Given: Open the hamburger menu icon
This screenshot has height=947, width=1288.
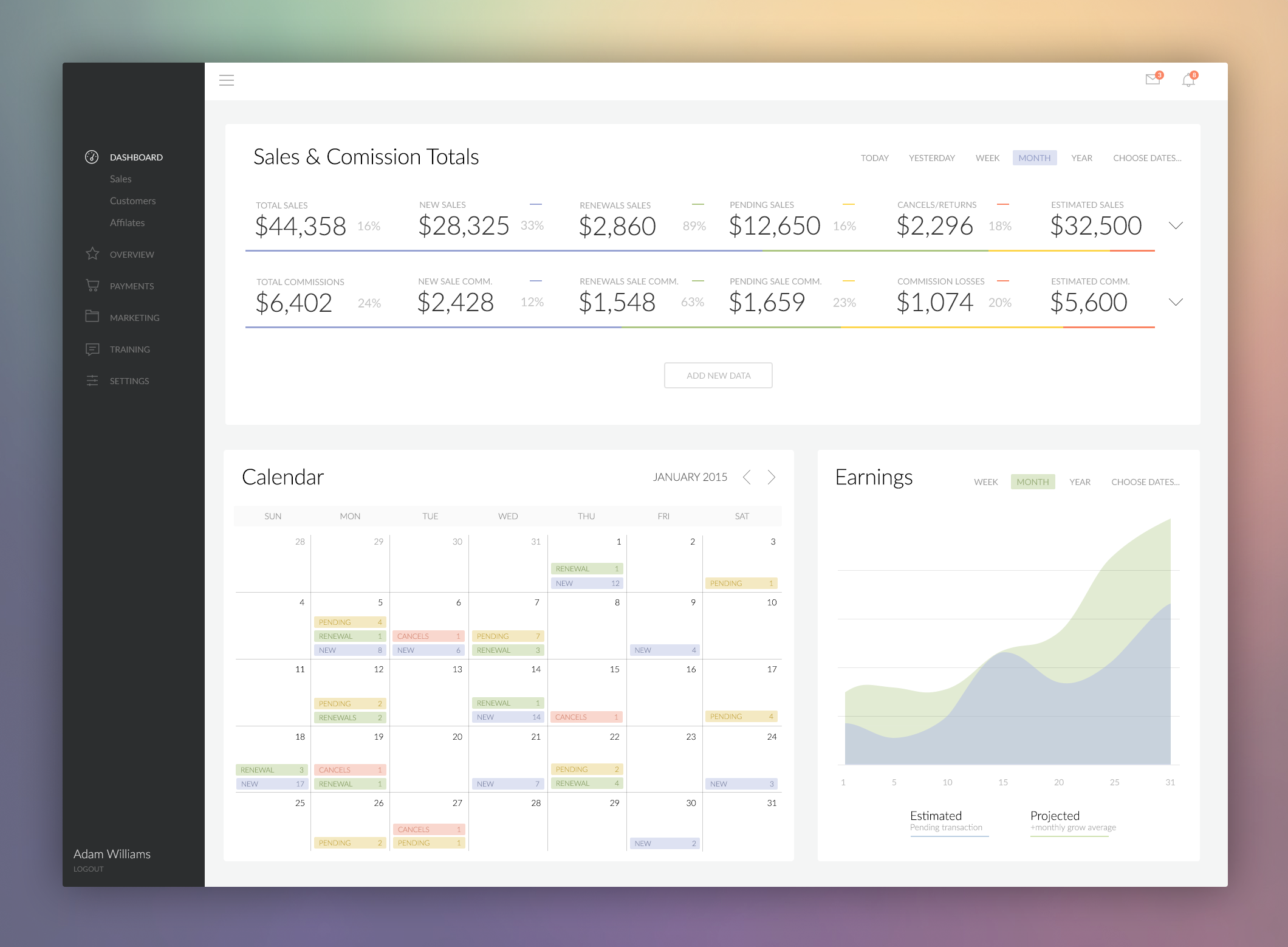Looking at the screenshot, I should coord(227,80).
